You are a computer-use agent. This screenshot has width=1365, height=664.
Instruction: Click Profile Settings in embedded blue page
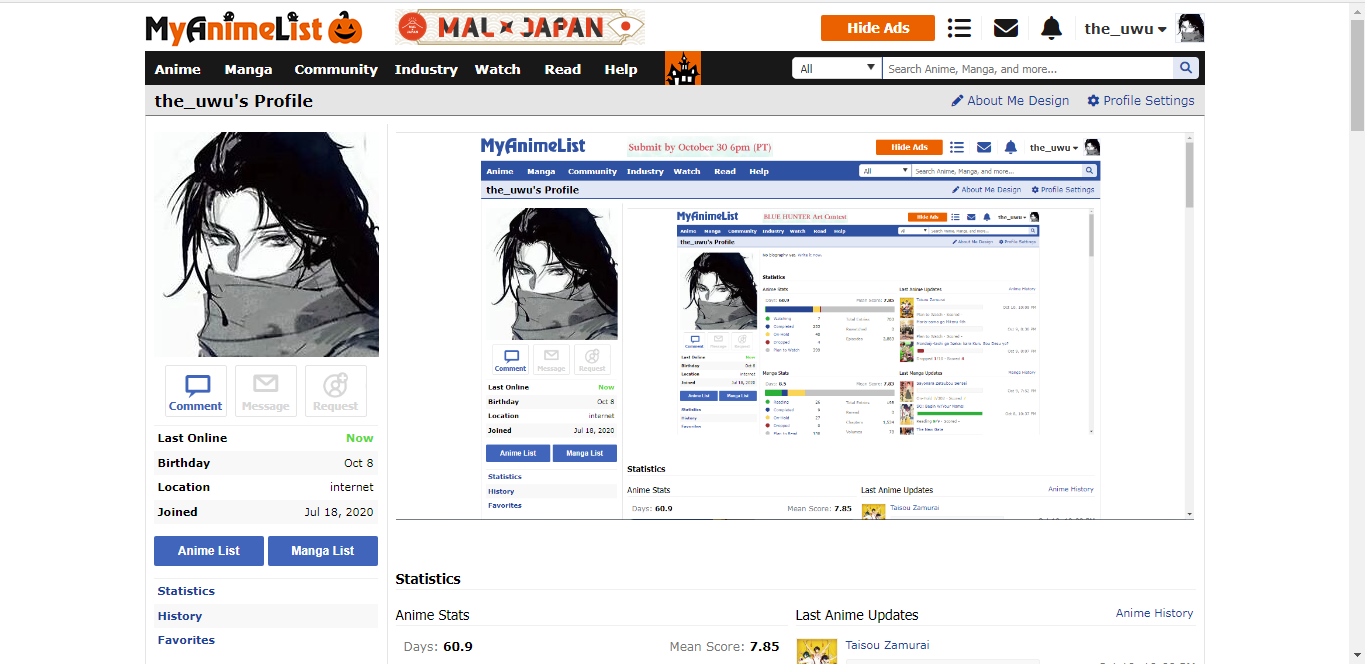(1063, 190)
